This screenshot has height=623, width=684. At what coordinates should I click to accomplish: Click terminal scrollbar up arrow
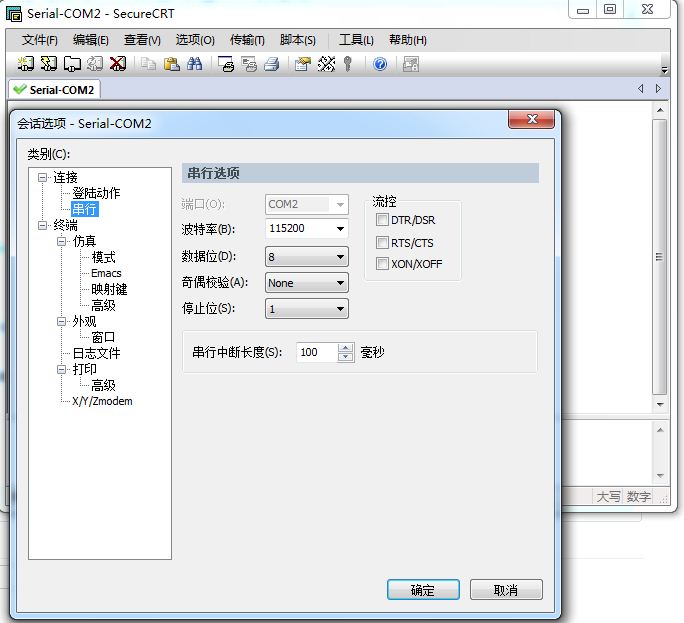pos(660,110)
